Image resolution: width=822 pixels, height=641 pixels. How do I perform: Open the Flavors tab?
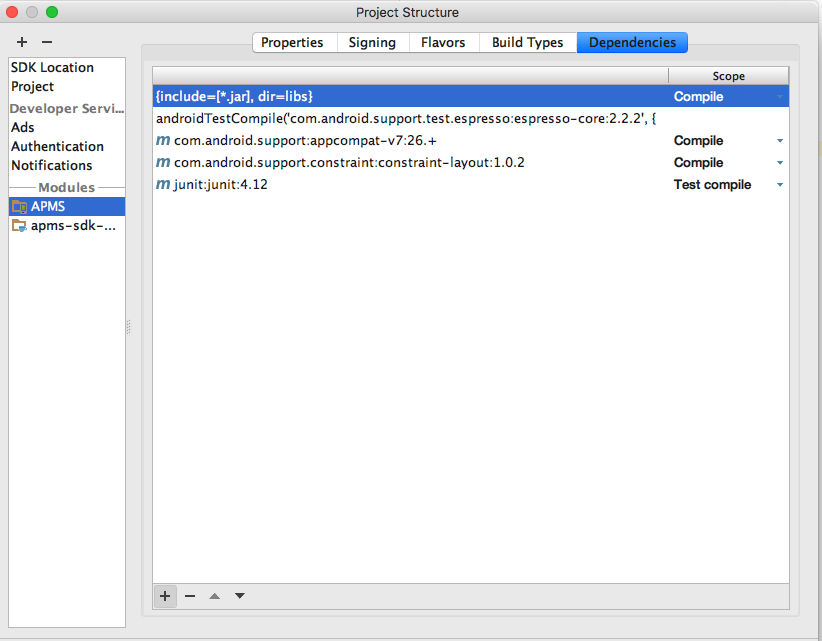tap(444, 42)
